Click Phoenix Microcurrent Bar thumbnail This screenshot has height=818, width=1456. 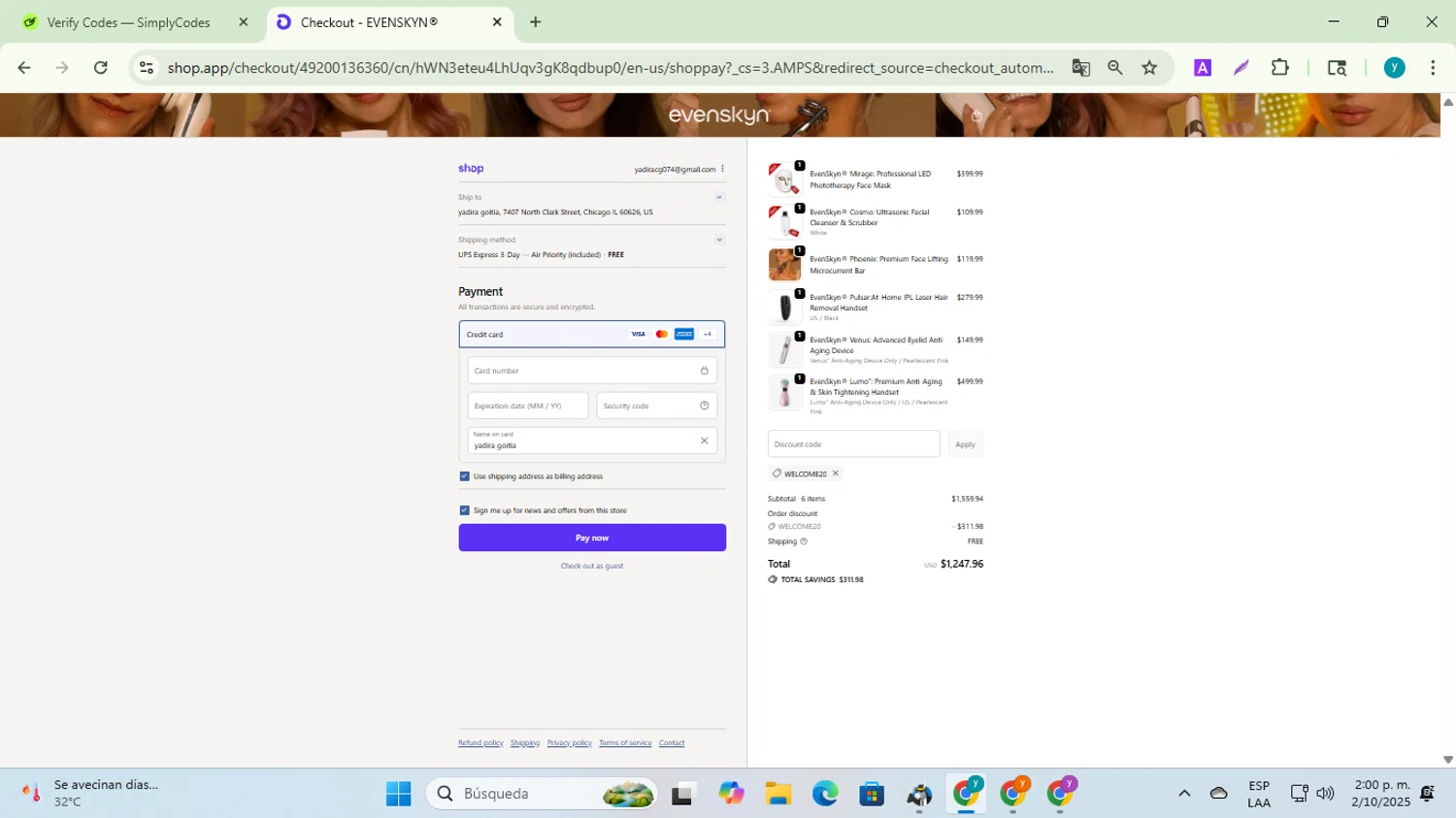pyautogui.click(x=784, y=265)
